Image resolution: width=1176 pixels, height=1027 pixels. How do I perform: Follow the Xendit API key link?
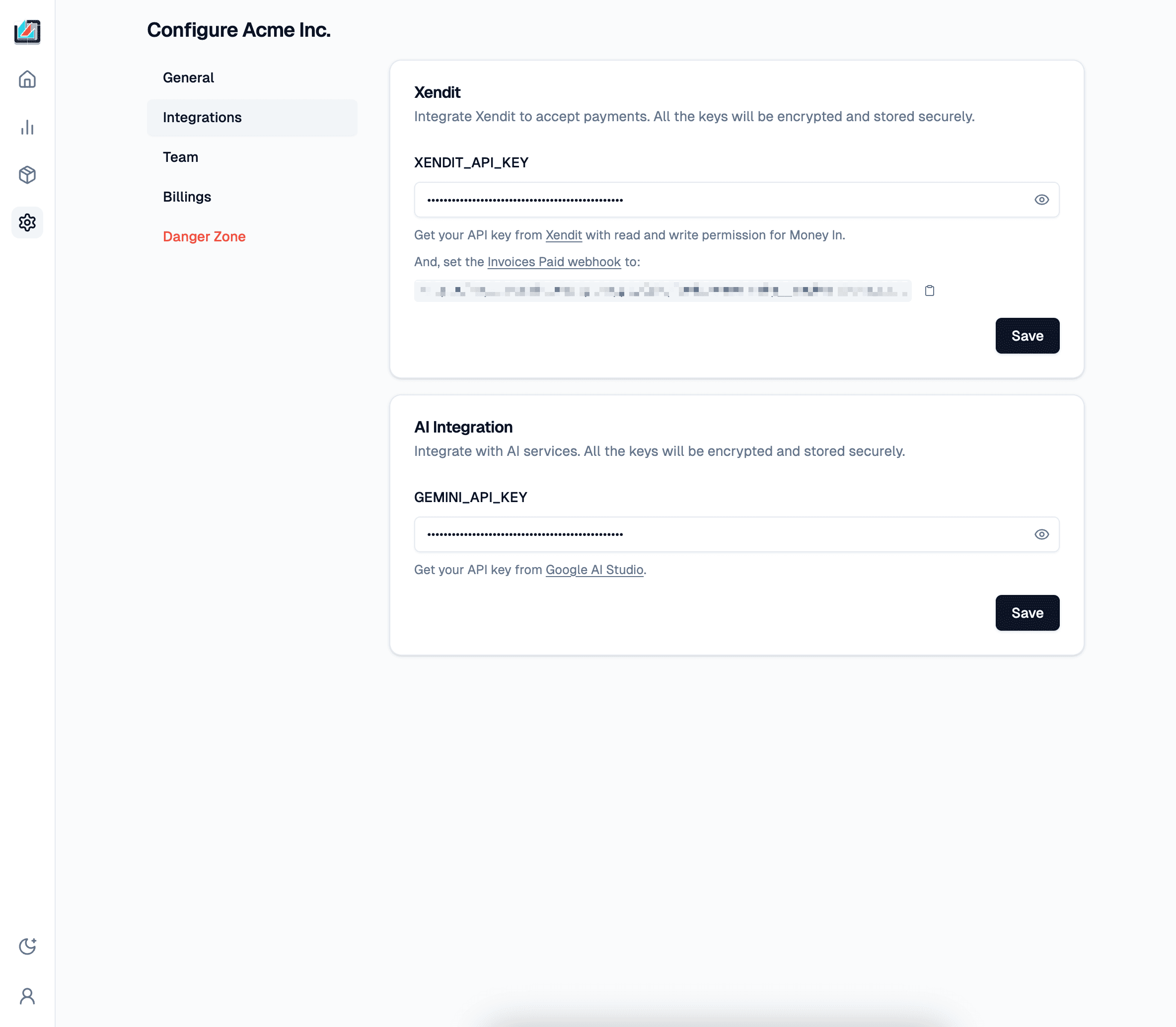(x=563, y=235)
